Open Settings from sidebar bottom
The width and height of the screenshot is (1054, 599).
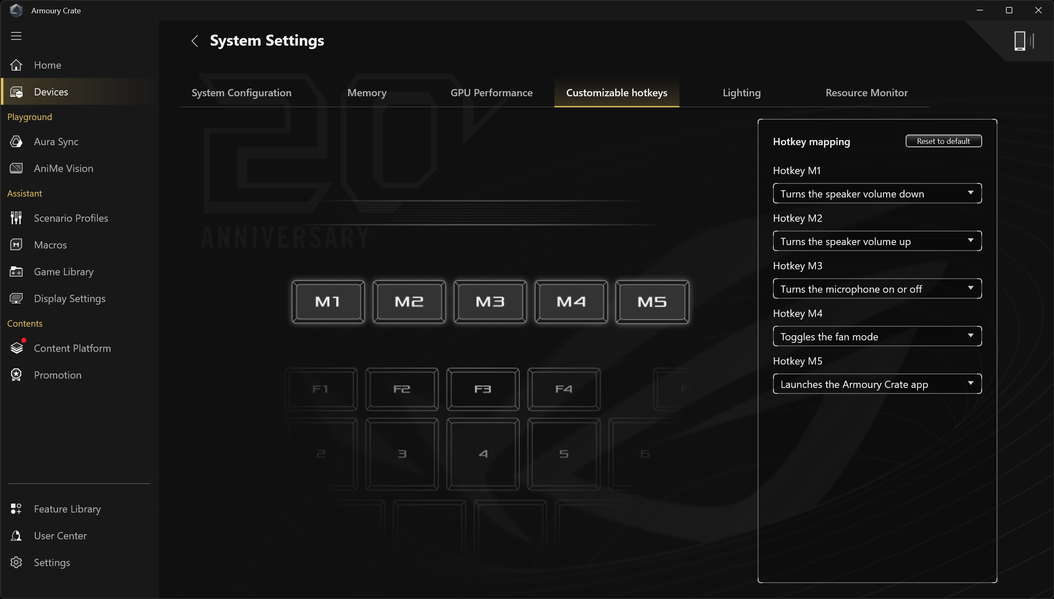(x=52, y=563)
